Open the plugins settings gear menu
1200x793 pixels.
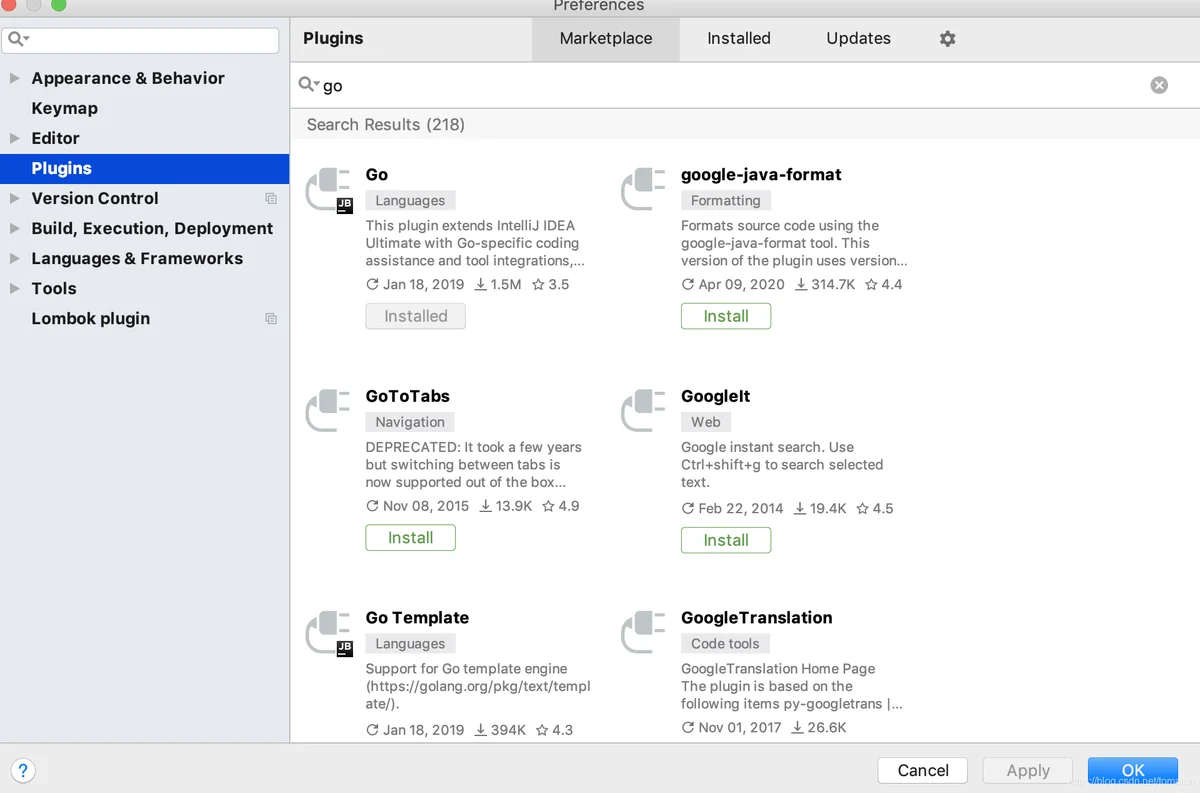(947, 39)
